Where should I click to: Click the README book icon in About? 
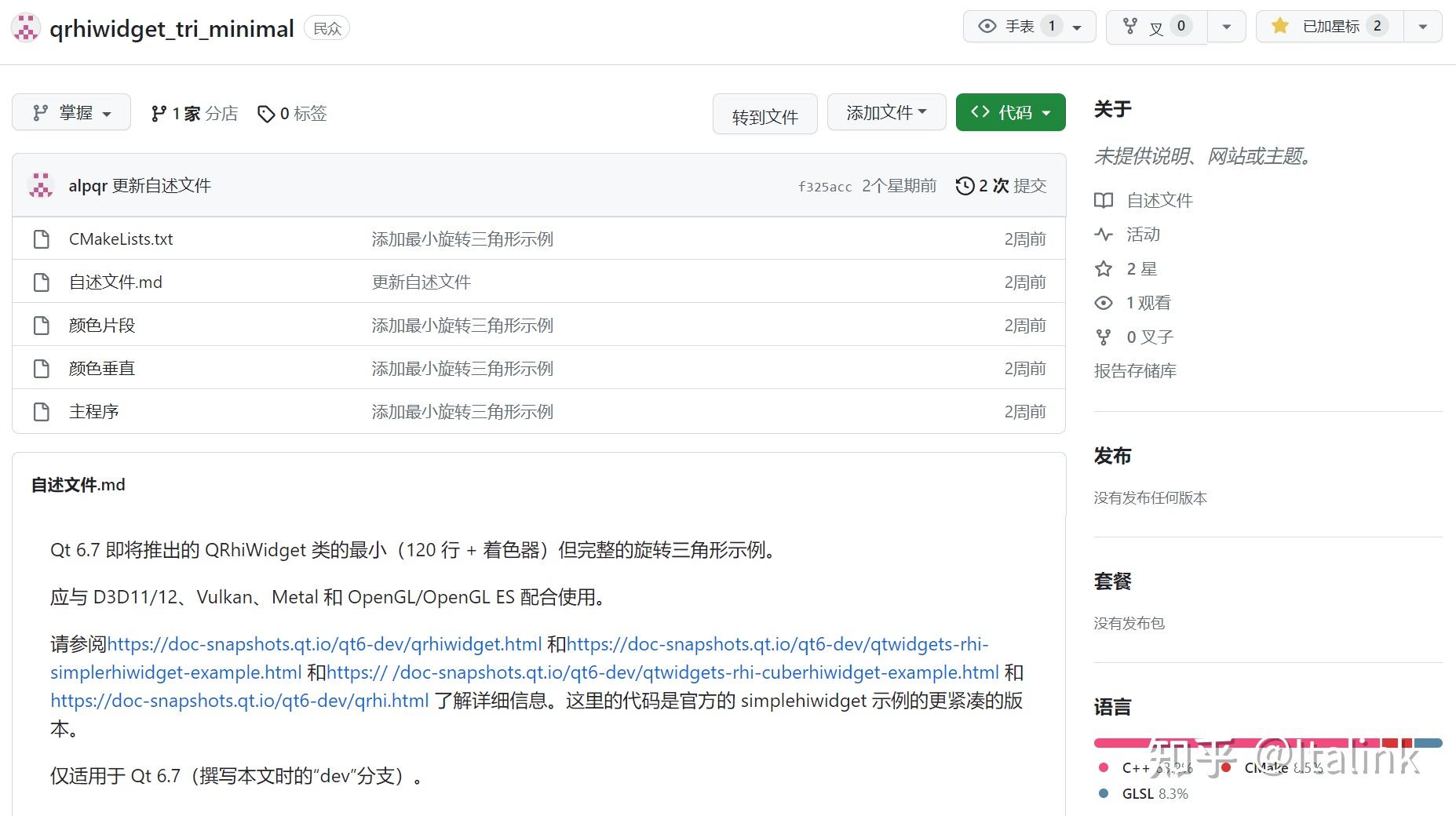[x=1104, y=201]
